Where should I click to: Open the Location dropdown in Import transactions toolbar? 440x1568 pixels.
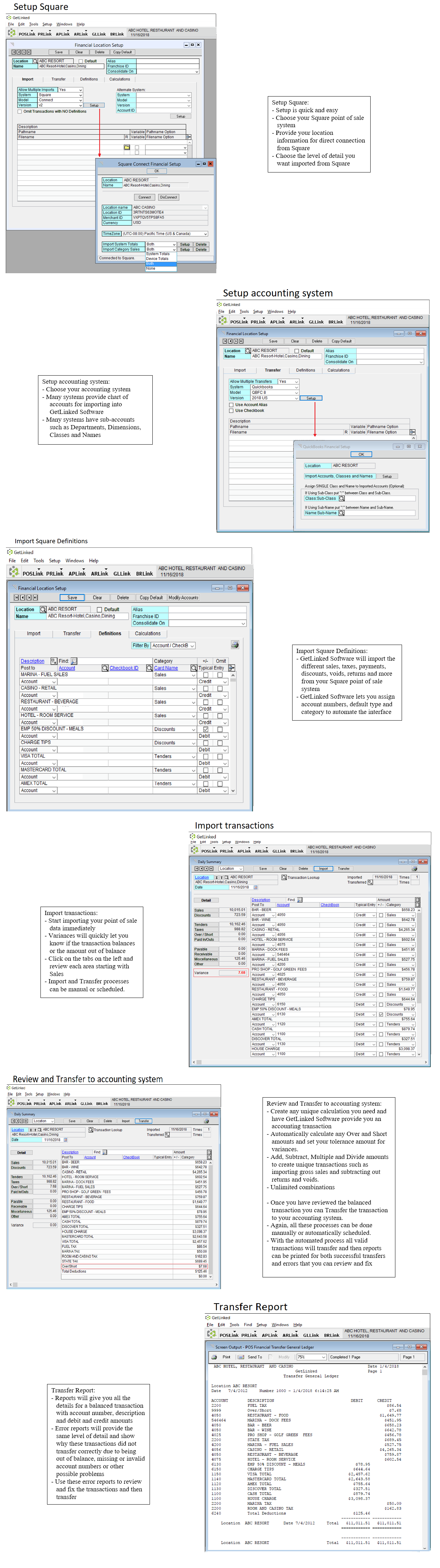point(241,869)
